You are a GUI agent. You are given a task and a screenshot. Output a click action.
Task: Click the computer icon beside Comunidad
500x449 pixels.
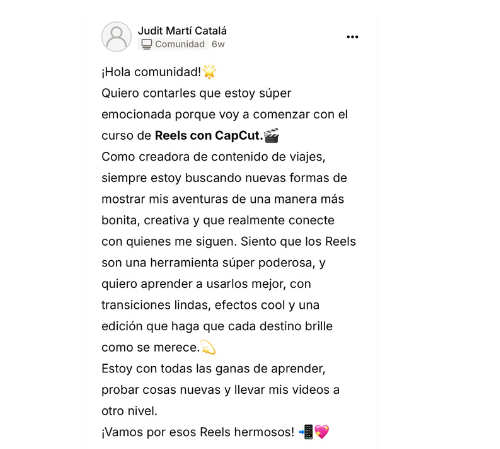coord(146,44)
